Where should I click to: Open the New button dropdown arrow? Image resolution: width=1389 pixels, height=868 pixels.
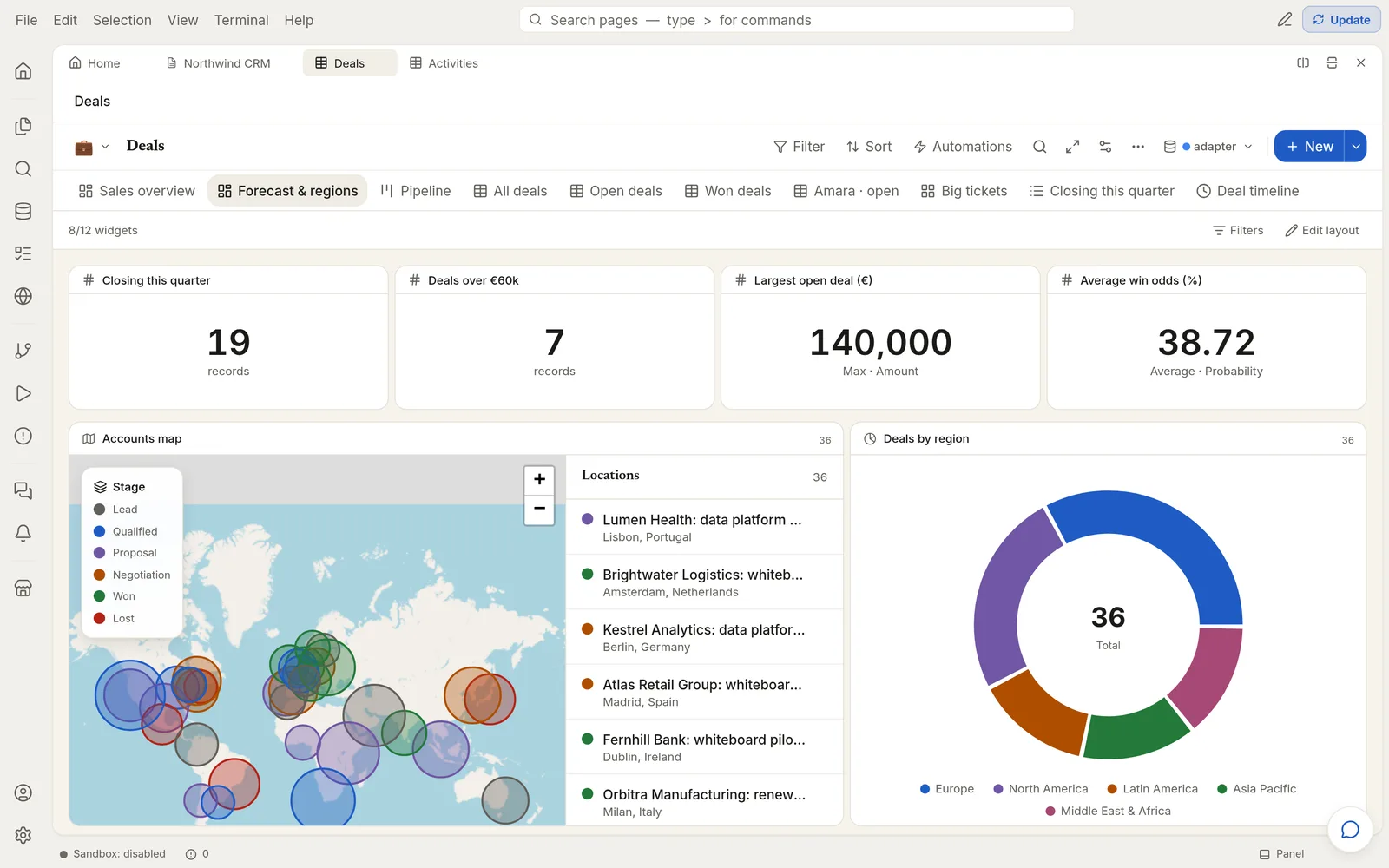tap(1356, 147)
